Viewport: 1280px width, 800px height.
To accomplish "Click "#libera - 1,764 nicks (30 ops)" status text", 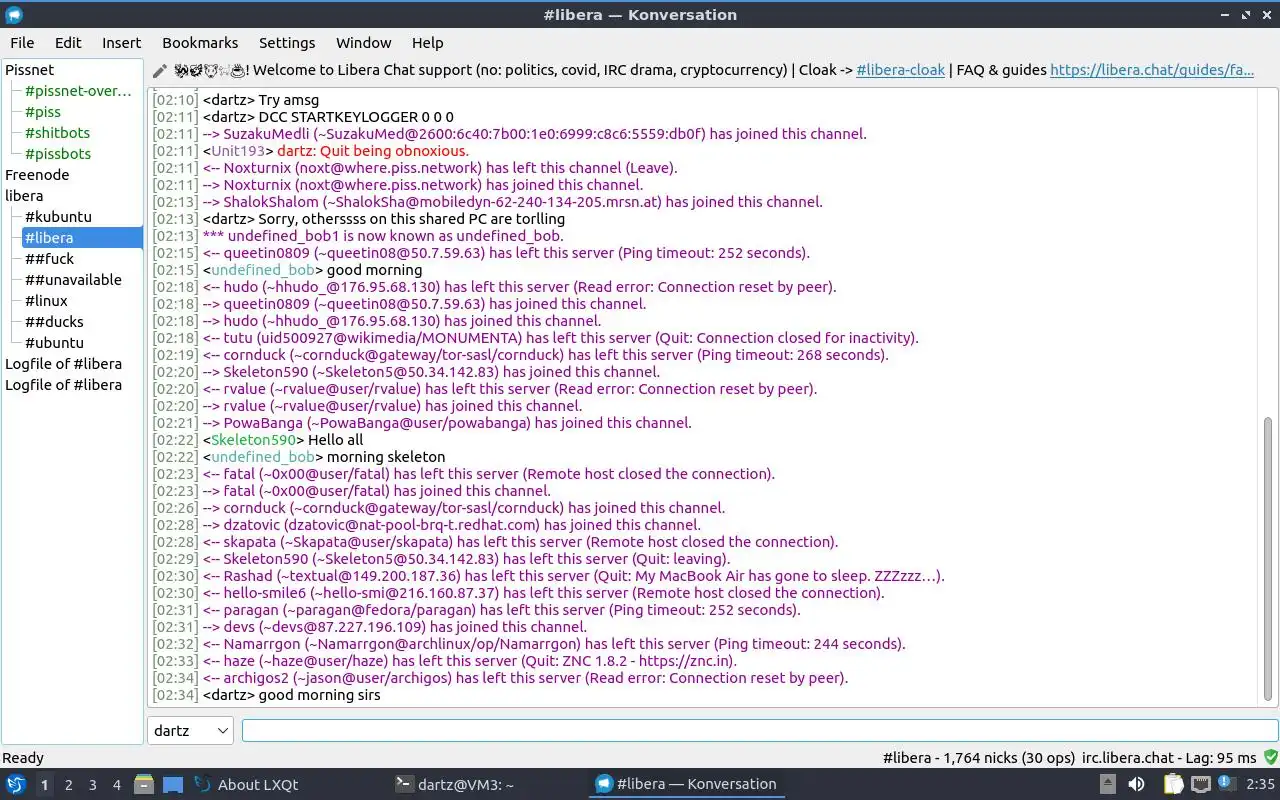I will pos(978,758).
